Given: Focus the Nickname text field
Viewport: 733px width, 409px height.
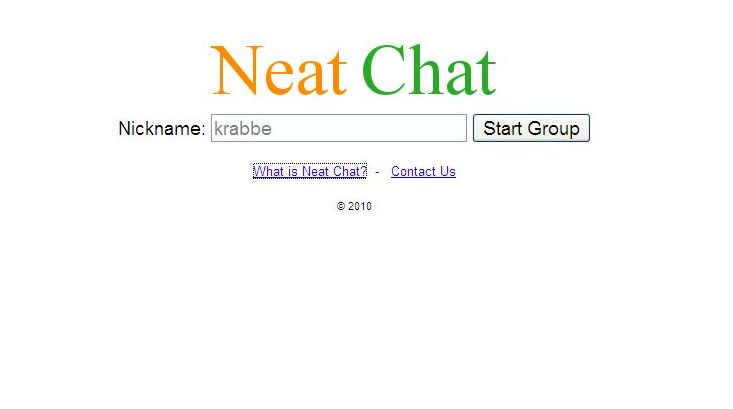Looking at the screenshot, I should (338, 128).
